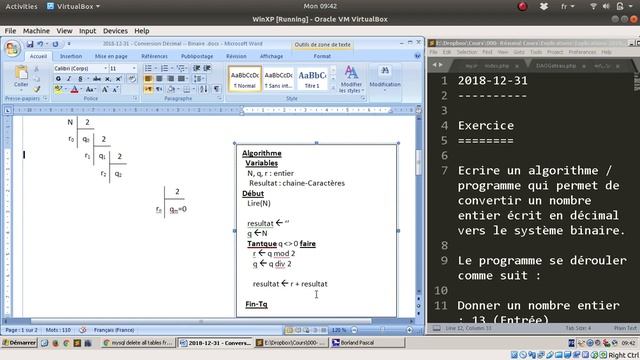The width and height of the screenshot is (640, 360).
Task: Toggle subscript formatting
Action: click(107, 79)
